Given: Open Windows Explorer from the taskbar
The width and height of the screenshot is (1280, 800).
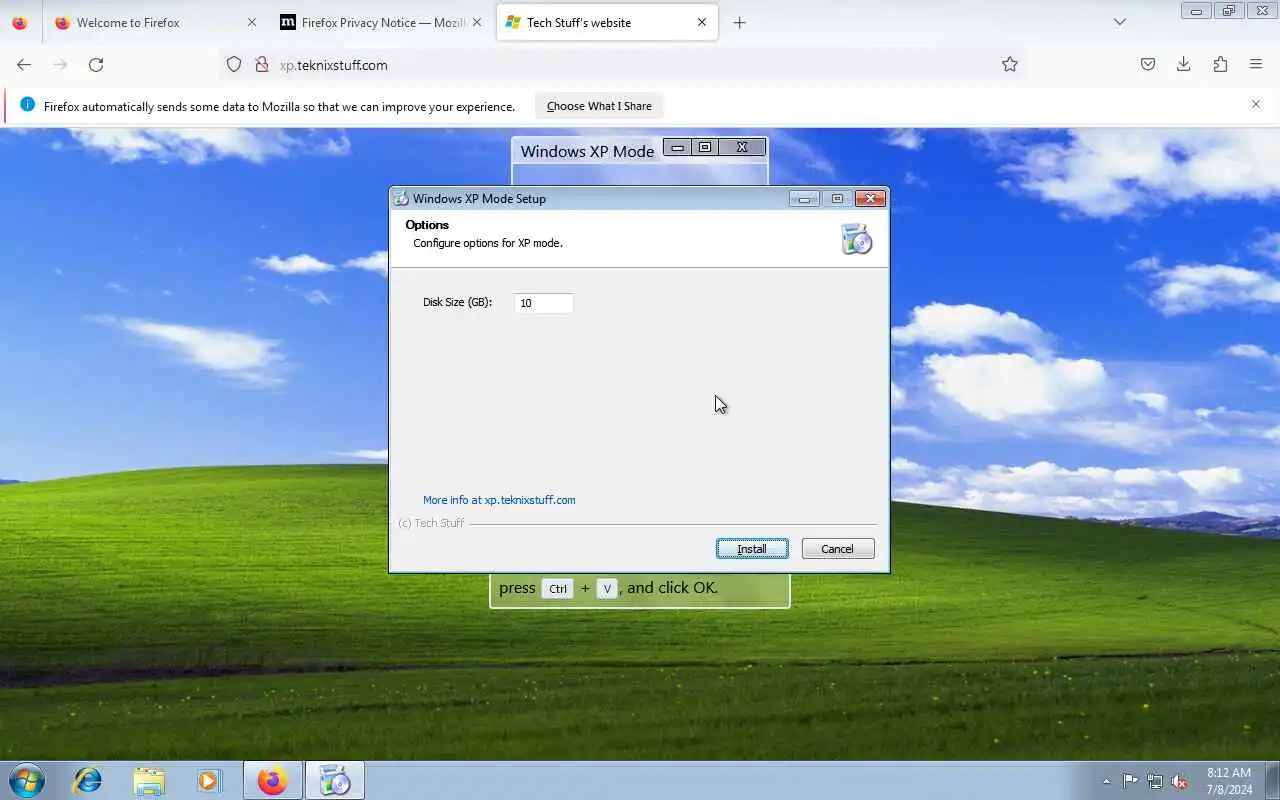Looking at the screenshot, I should click(149, 780).
